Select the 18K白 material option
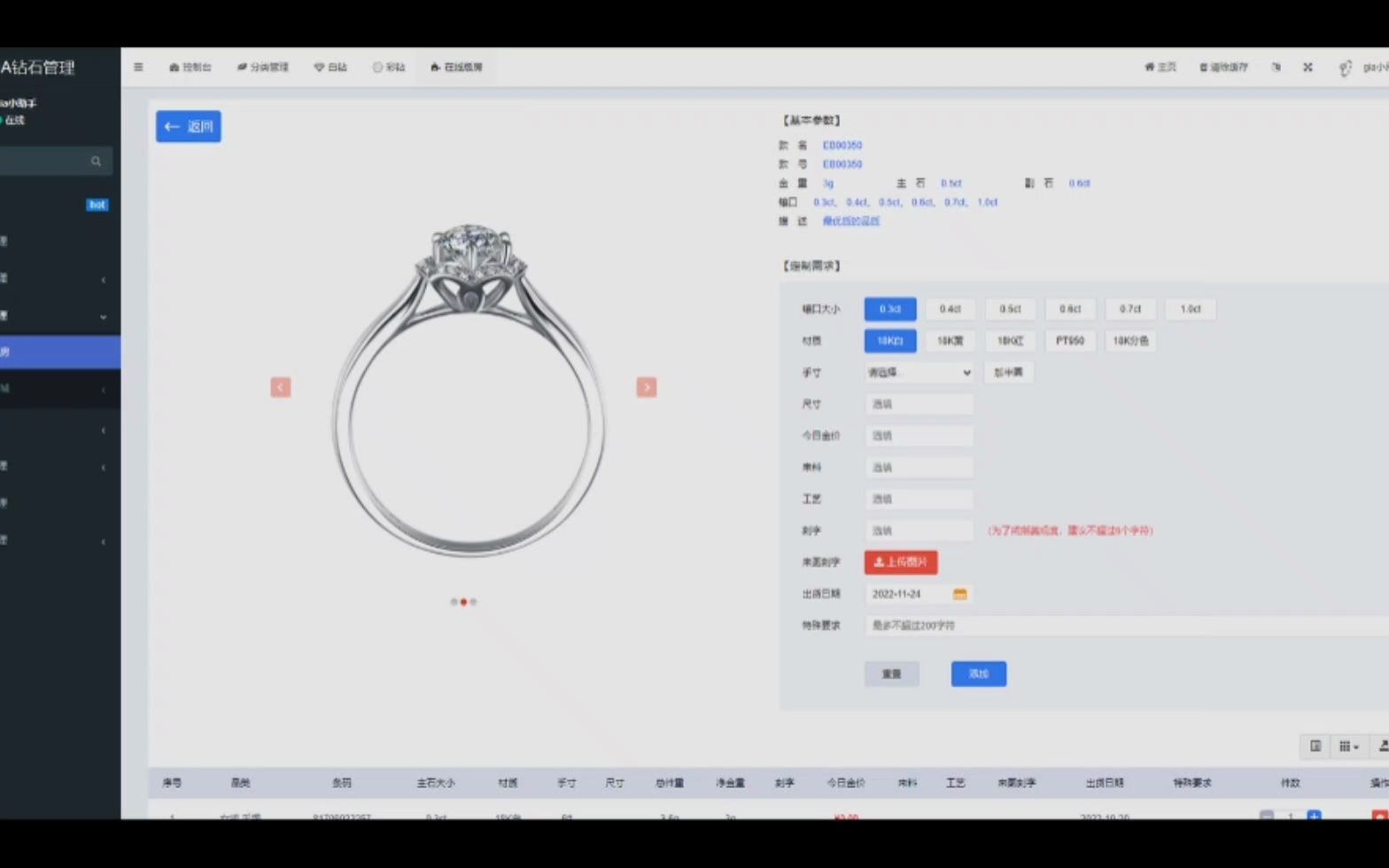Image resolution: width=1389 pixels, height=868 pixels. [890, 341]
